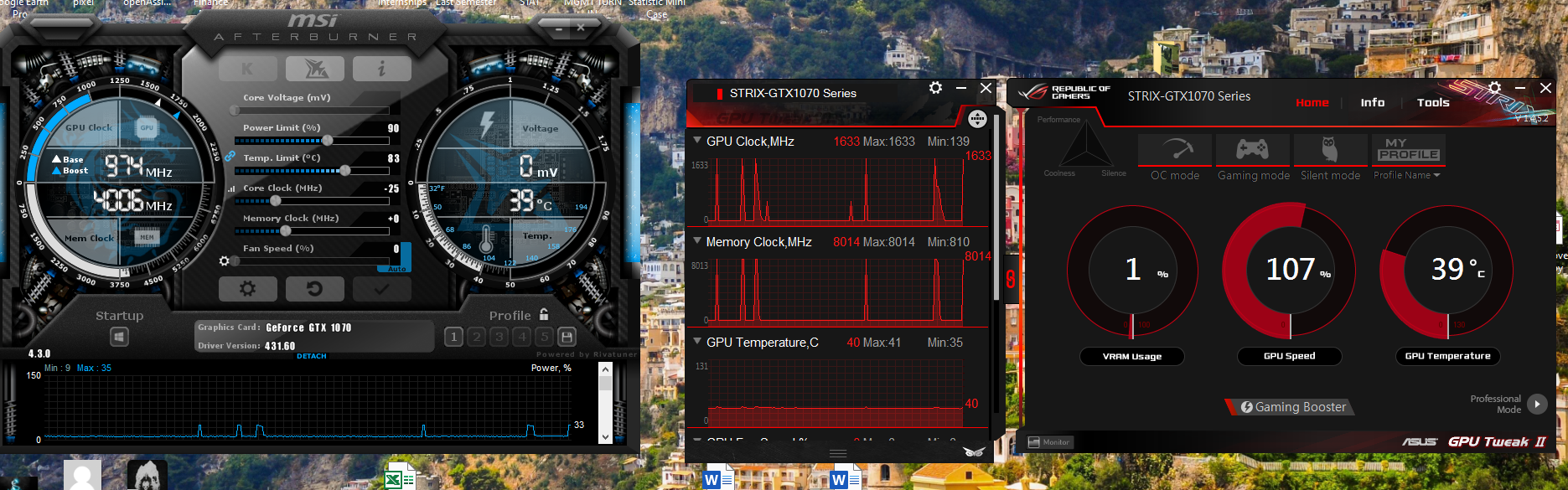This screenshot has height=490, width=1568.
Task: Select Afterburner profile slot 3
Action: click(x=499, y=337)
